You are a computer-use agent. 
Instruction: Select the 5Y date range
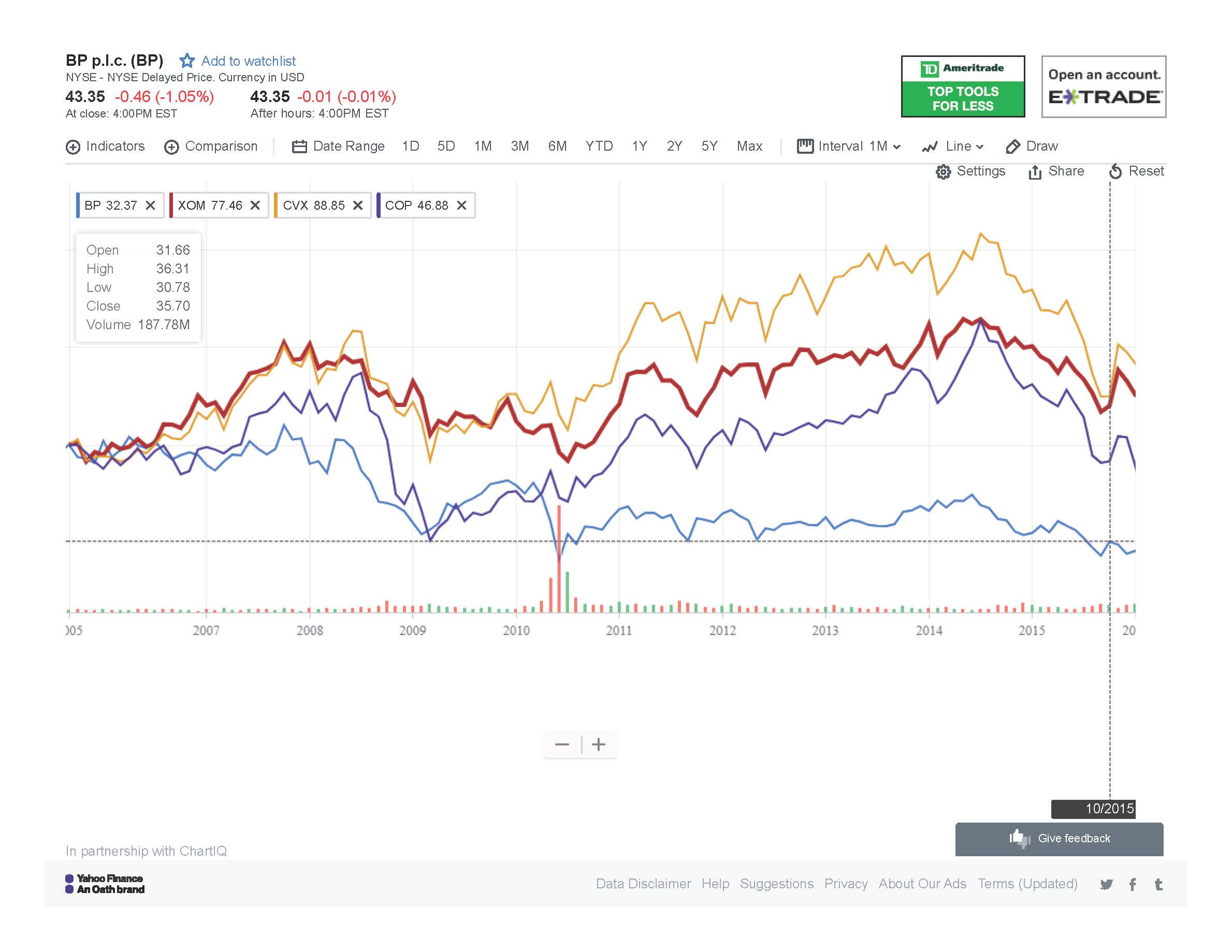[x=709, y=147]
